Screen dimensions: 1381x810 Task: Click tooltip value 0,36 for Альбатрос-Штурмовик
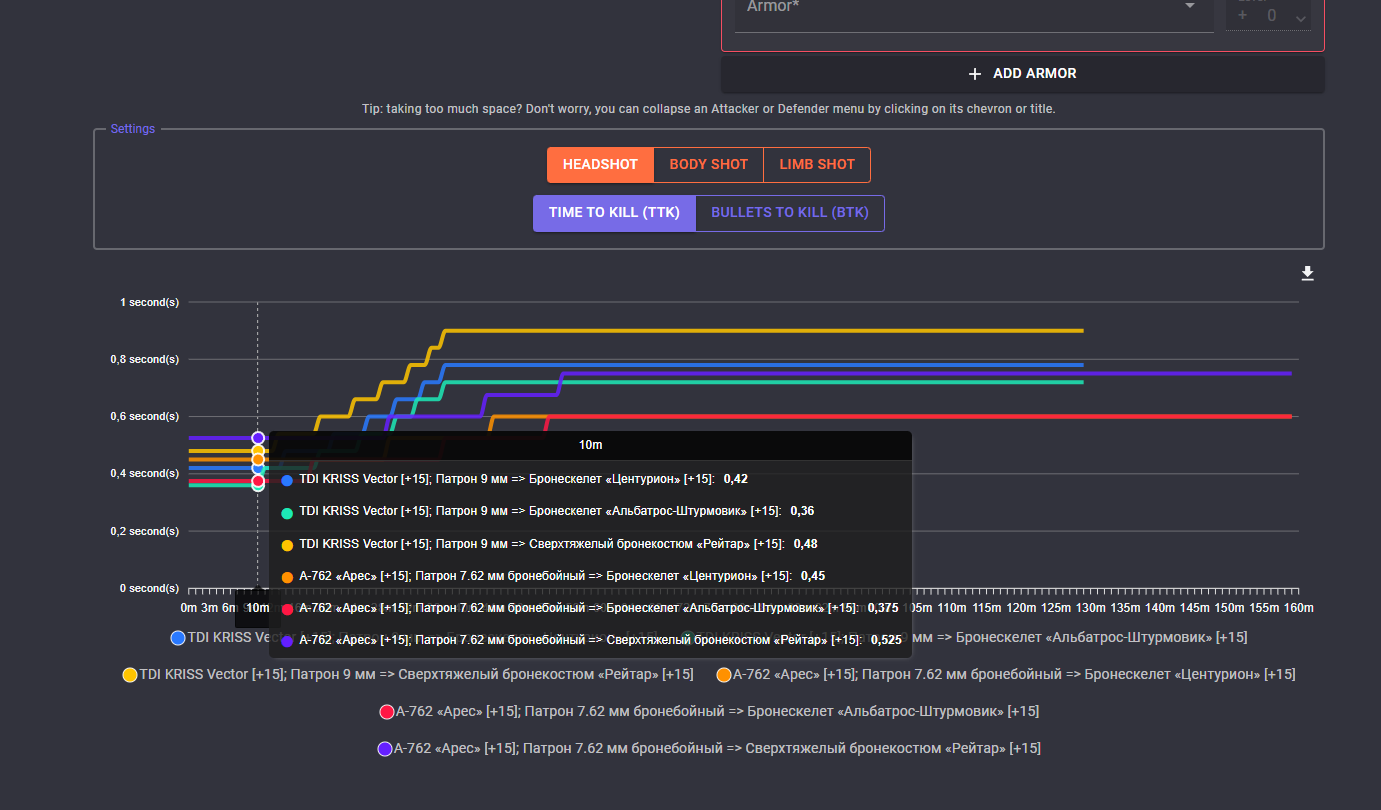coord(802,511)
